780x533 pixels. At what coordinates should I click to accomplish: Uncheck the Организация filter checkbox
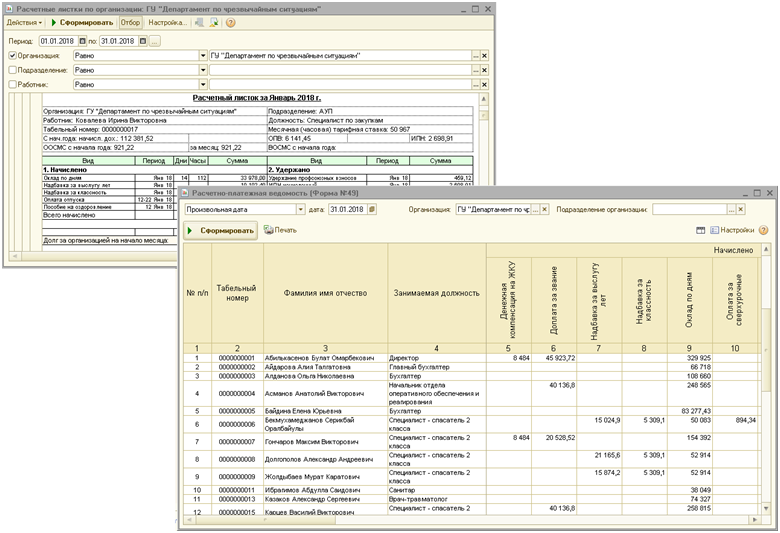point(12,56)
